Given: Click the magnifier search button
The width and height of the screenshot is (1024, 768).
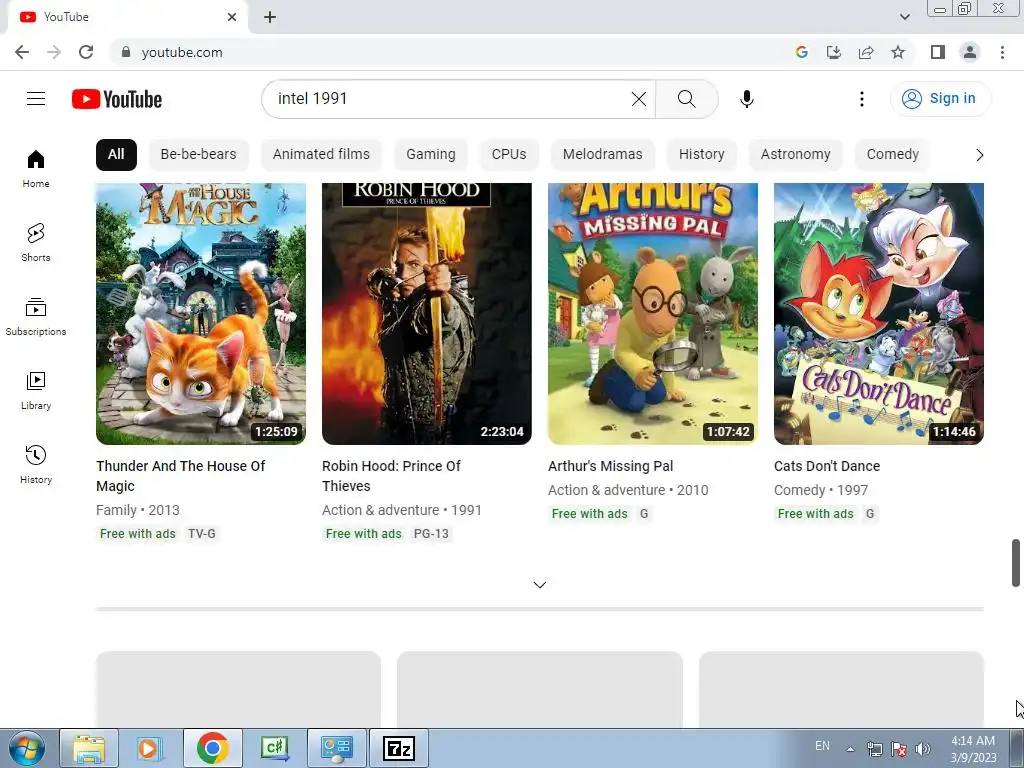Looking at the screenshot, I should coord(686,99).
